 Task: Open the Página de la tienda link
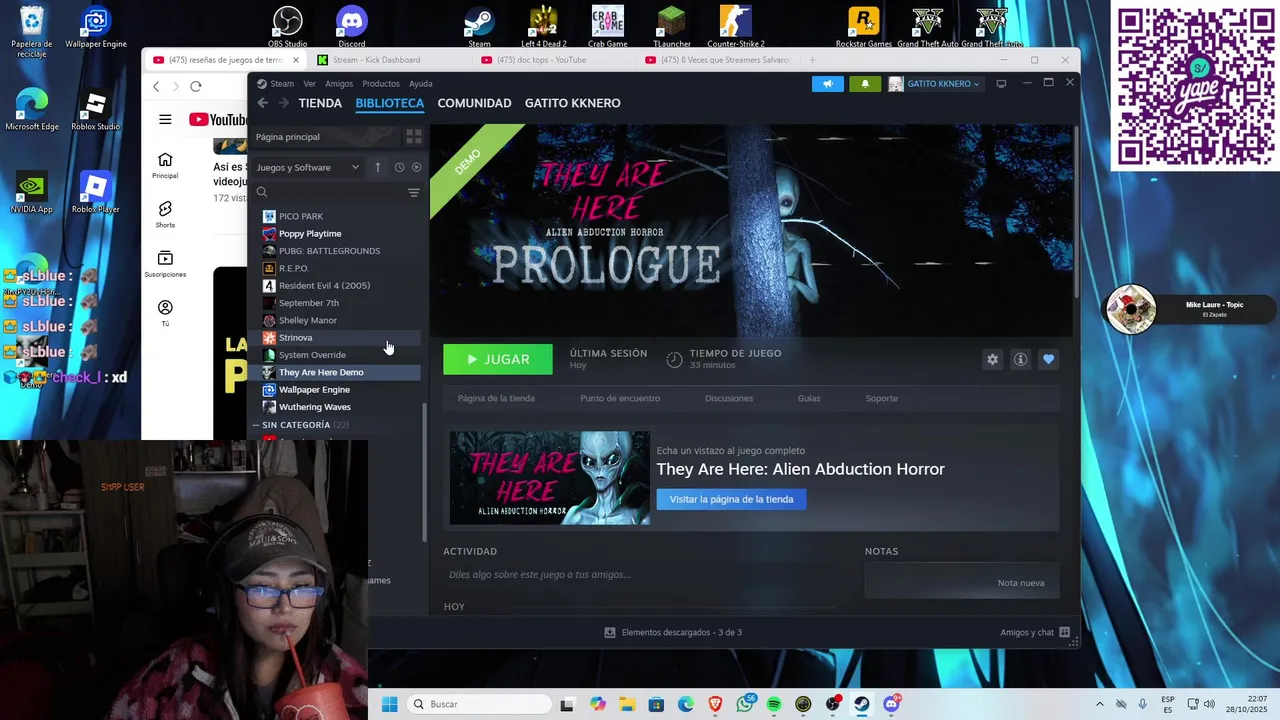point(496,398)
